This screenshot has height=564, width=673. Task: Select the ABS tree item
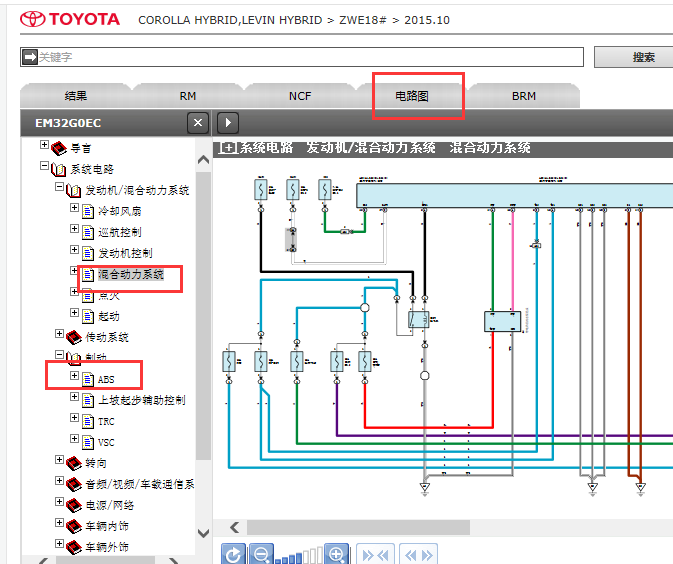click(106, 379)
